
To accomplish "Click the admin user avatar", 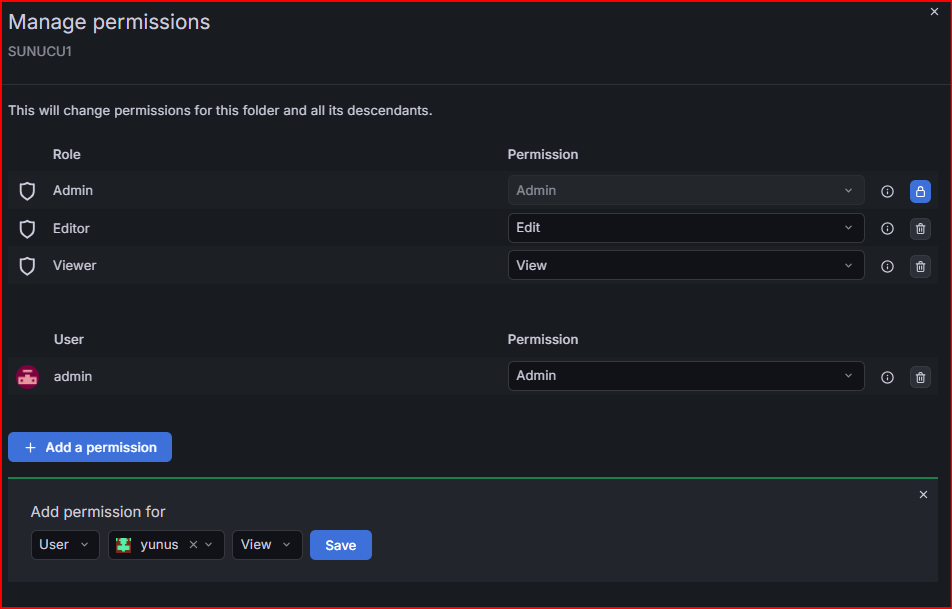I will [x=27, y=377].
